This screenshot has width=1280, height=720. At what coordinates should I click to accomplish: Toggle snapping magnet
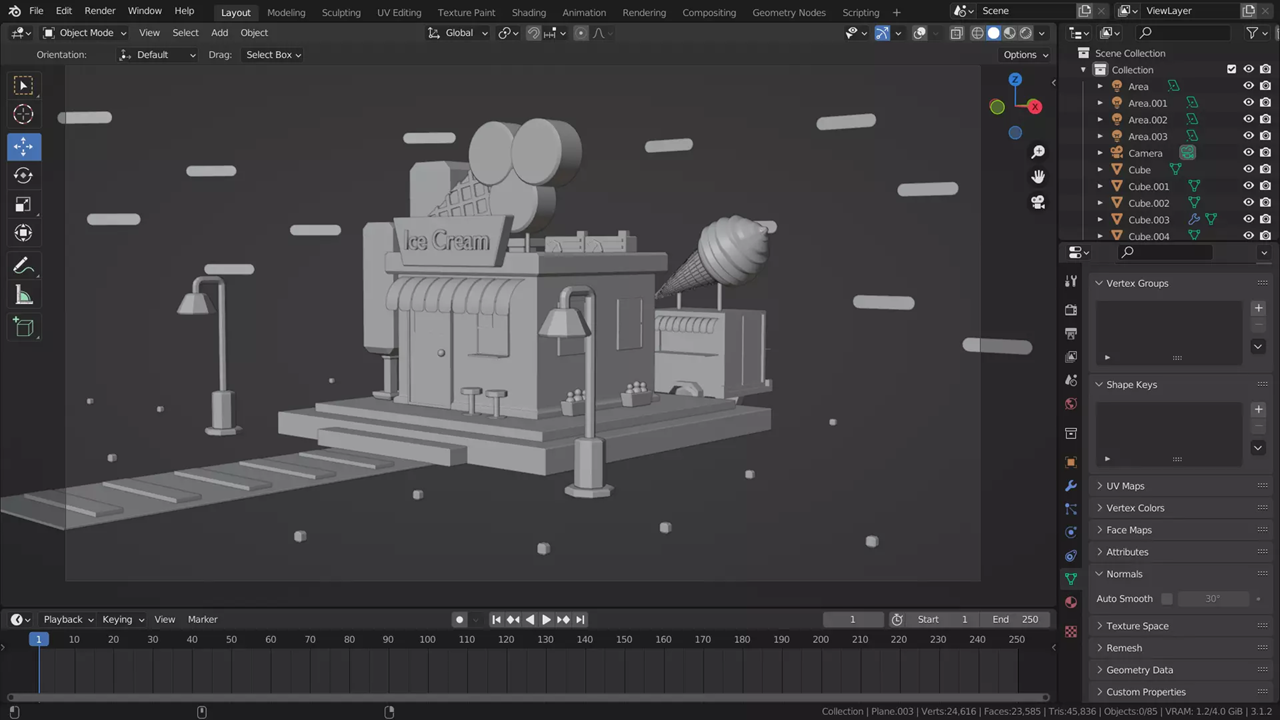pos(533,33)
